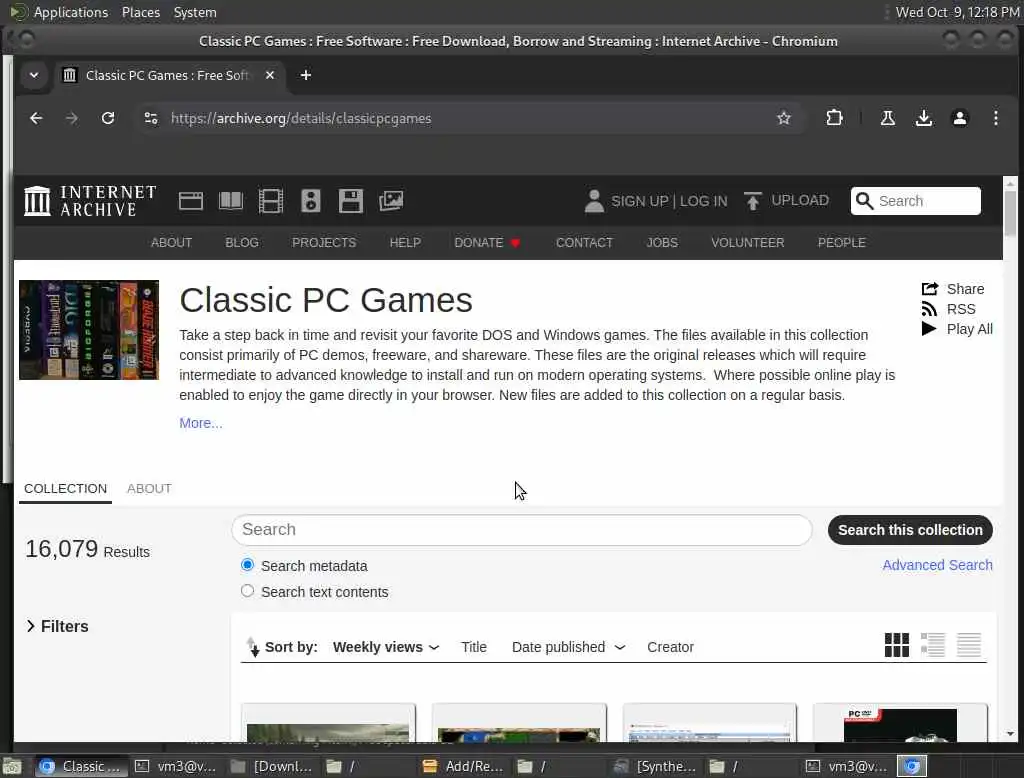The height and width of the screenshot is (778, 1024).
Task: Click the user avatar beside Sign Up
Action: (594, 201)
